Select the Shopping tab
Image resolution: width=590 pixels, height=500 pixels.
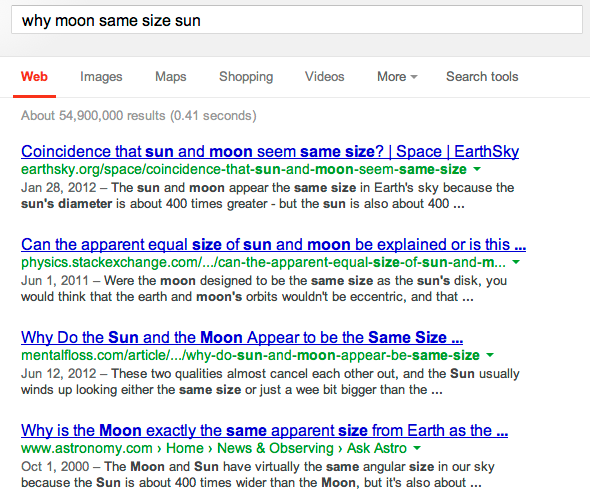tap(246, 76)
